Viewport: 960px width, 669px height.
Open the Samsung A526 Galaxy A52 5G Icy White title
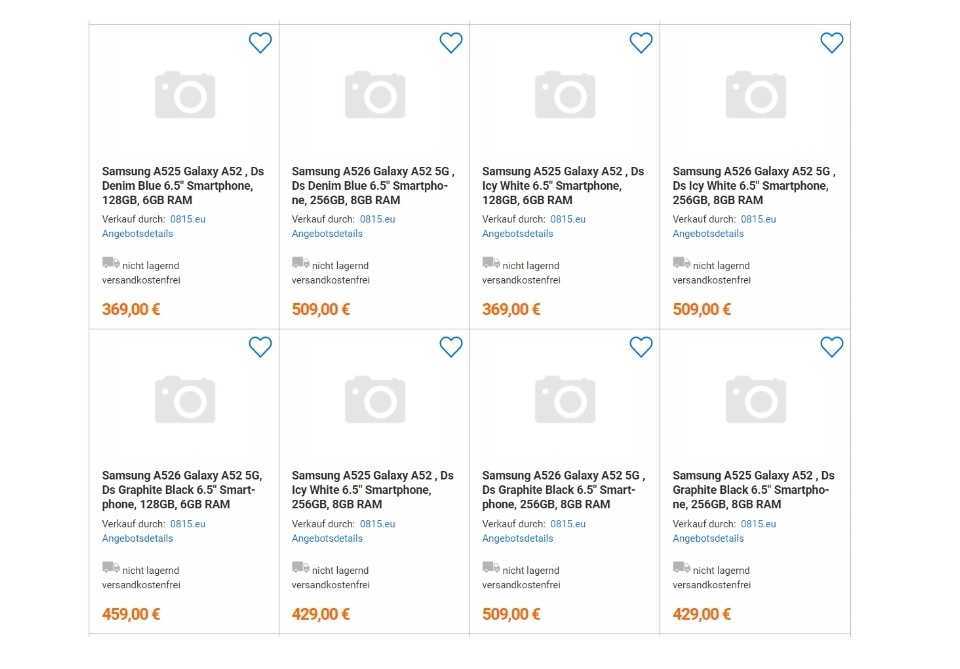point(754,185)
